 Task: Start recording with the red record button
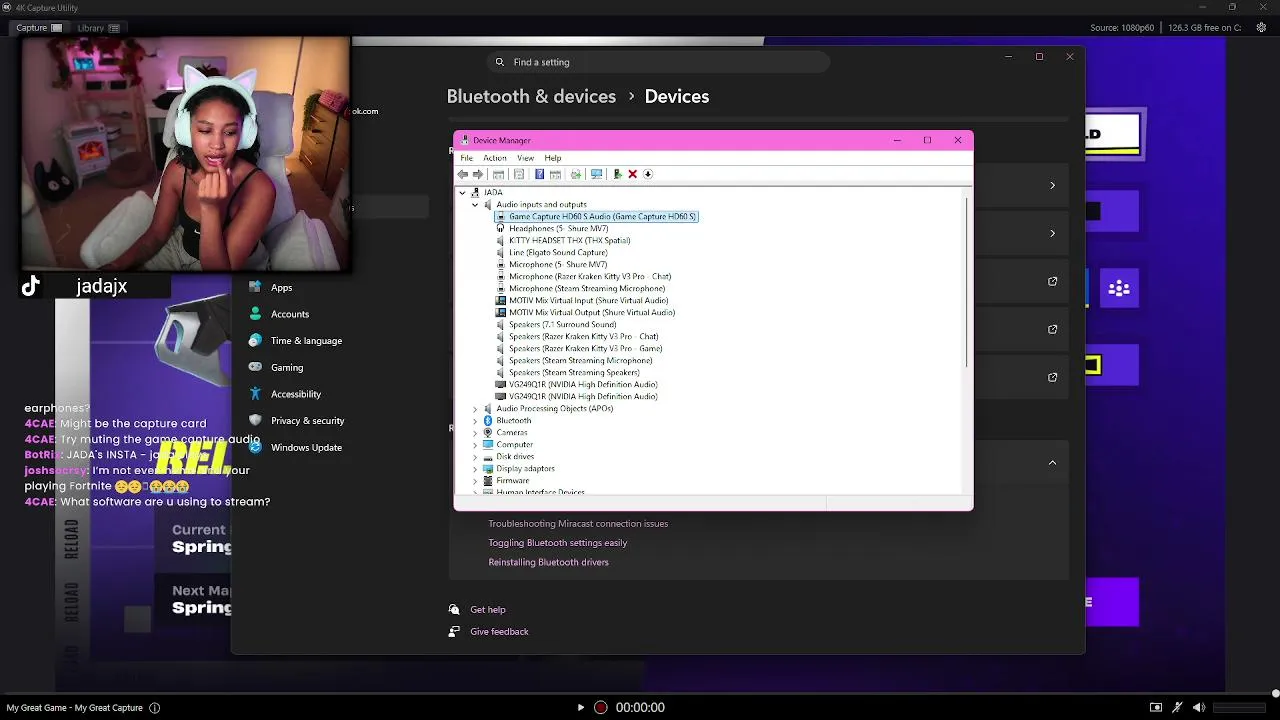click(600, 707)
